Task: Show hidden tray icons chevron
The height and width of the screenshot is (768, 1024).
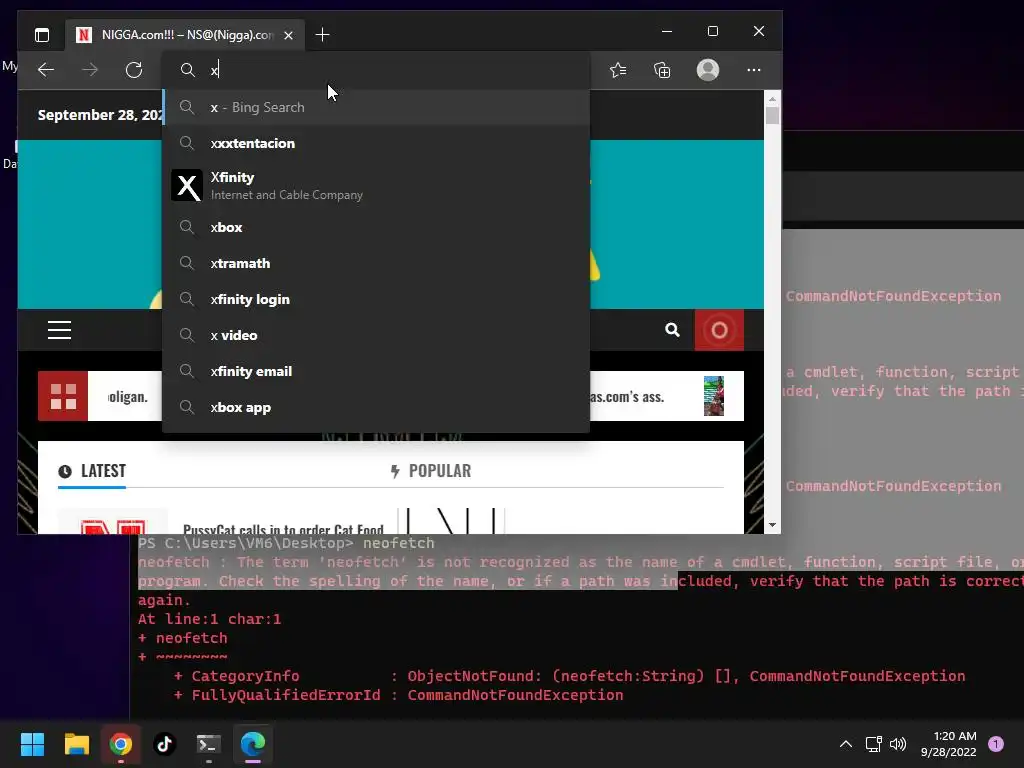Action: pyautogui.click(x=846, y=744)
